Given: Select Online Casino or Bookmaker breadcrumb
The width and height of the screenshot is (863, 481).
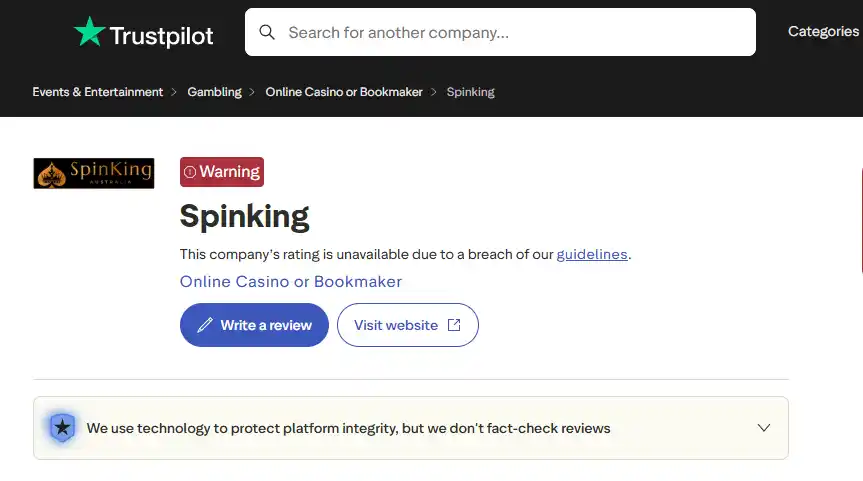Looking at the screenshot, I should pyautogui.click(x=344, y=92).
